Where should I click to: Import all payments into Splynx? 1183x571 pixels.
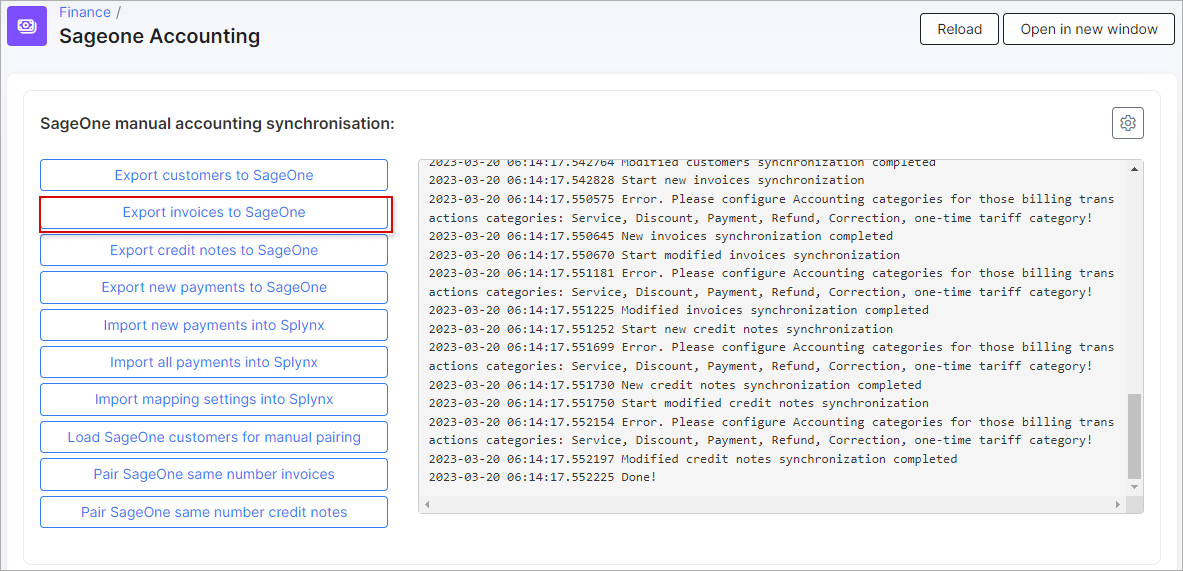point(214,362)
